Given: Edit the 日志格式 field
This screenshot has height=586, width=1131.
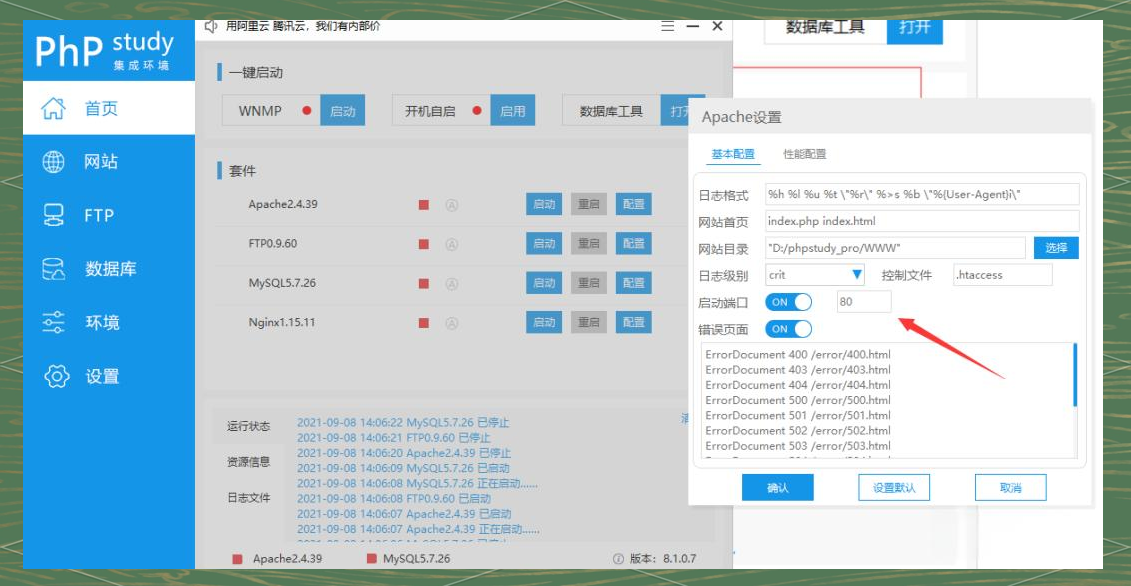Looking at the screenshot, I should tap(922, 195).
